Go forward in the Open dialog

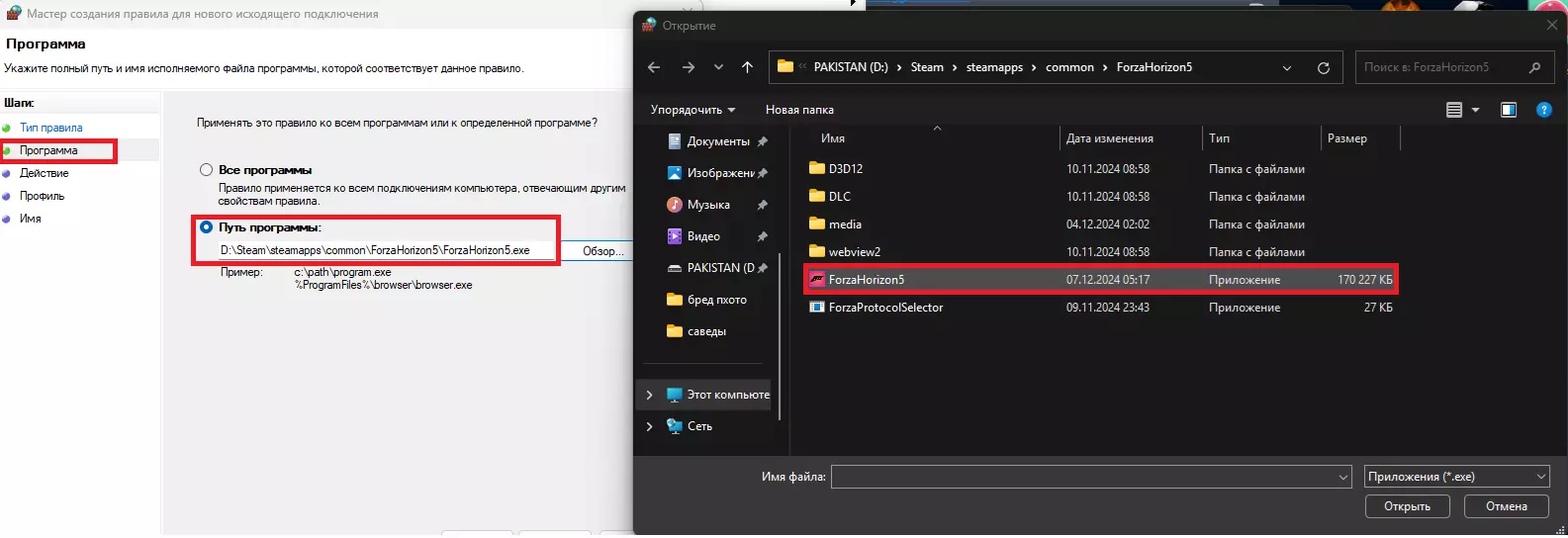pyautogui.click(x=689, y=67)
